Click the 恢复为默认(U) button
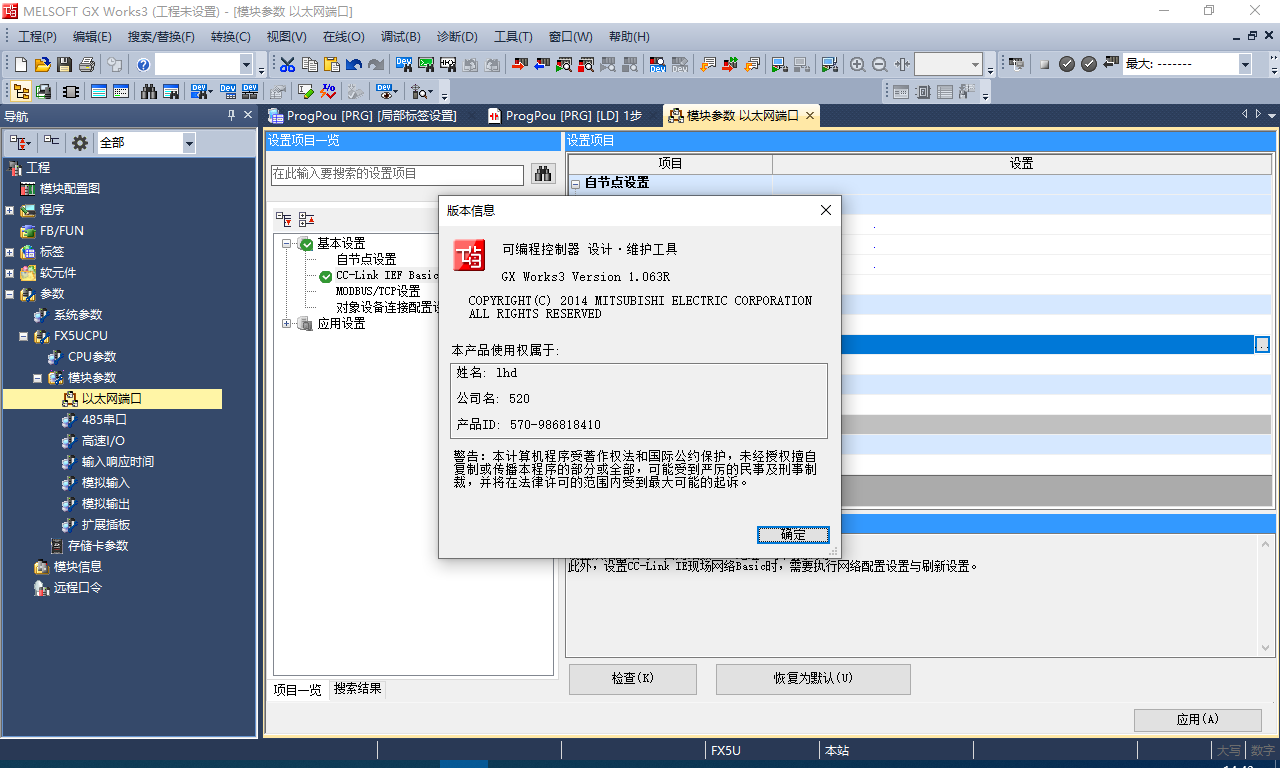 pos(813,679)
